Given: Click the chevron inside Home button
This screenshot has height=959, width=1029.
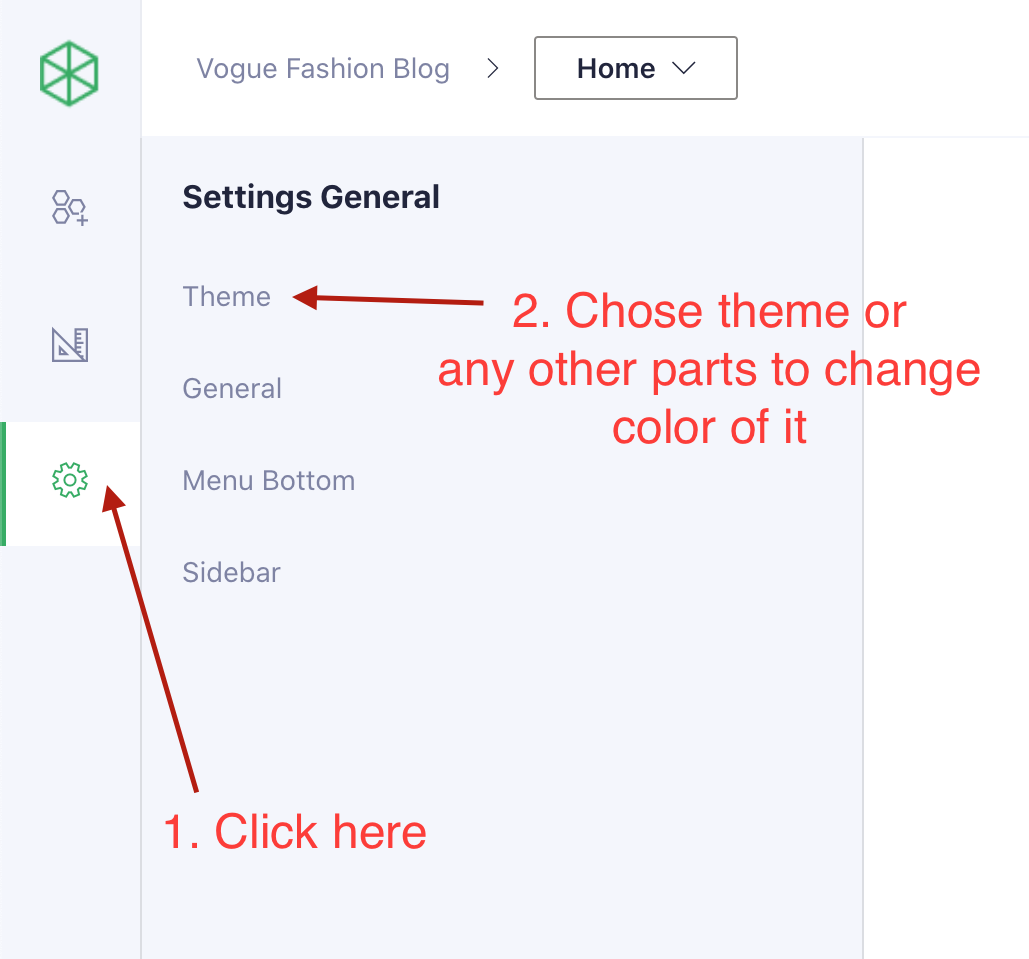Looking at the screenshot, I should [x=684, y=69].
